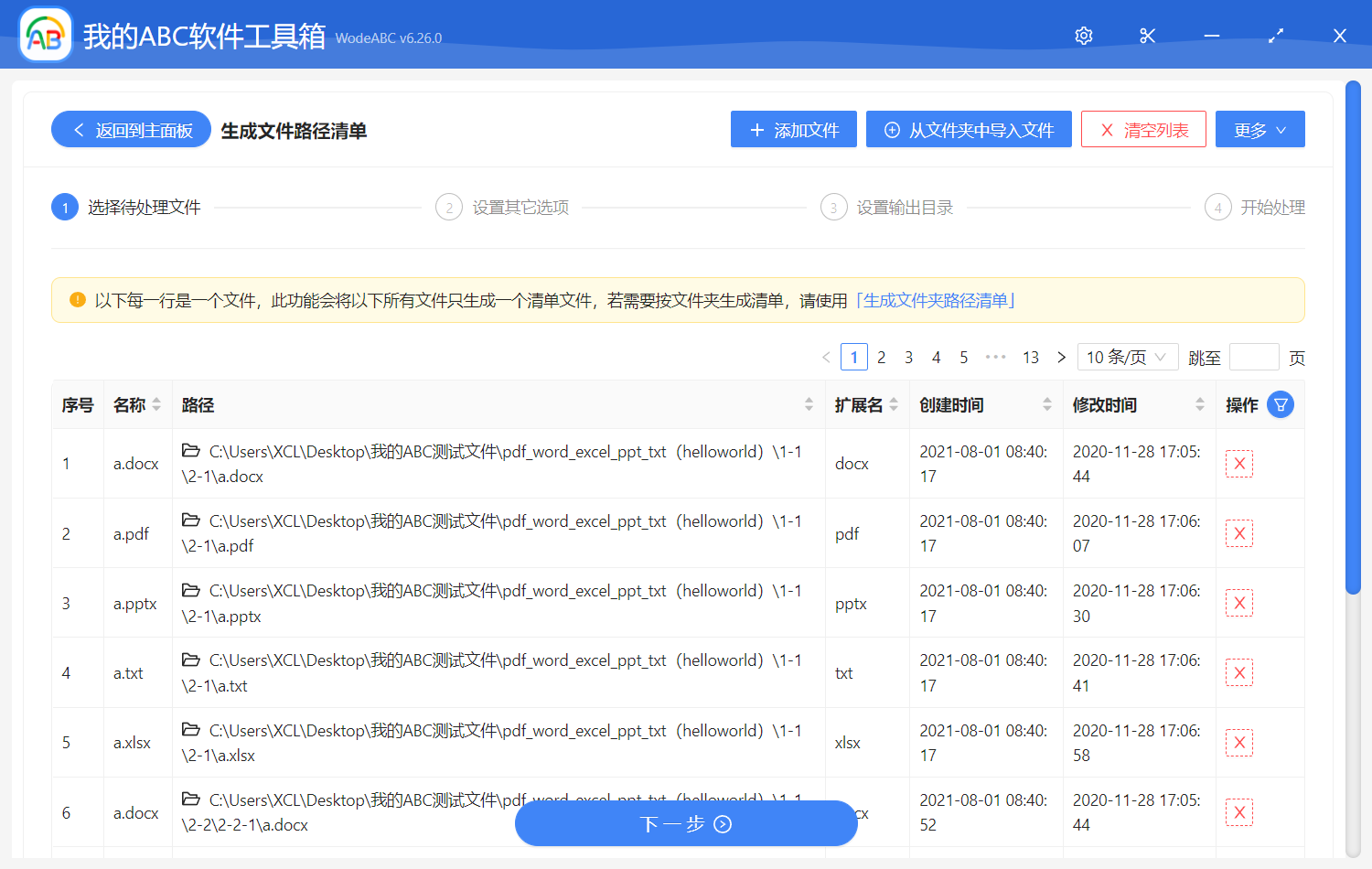Click the WodeABC logo icon top-left
The width and height of the screenshot is (1372, 869).
(45, 35)
